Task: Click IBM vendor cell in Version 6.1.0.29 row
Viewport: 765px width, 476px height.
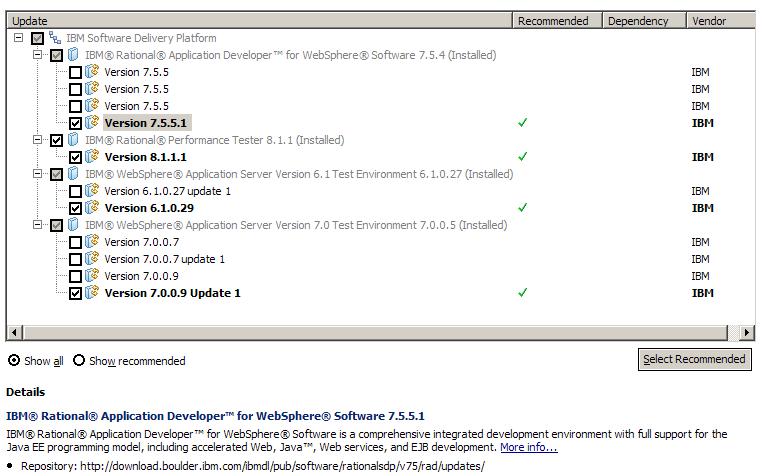Action: [x=703, y=208]
